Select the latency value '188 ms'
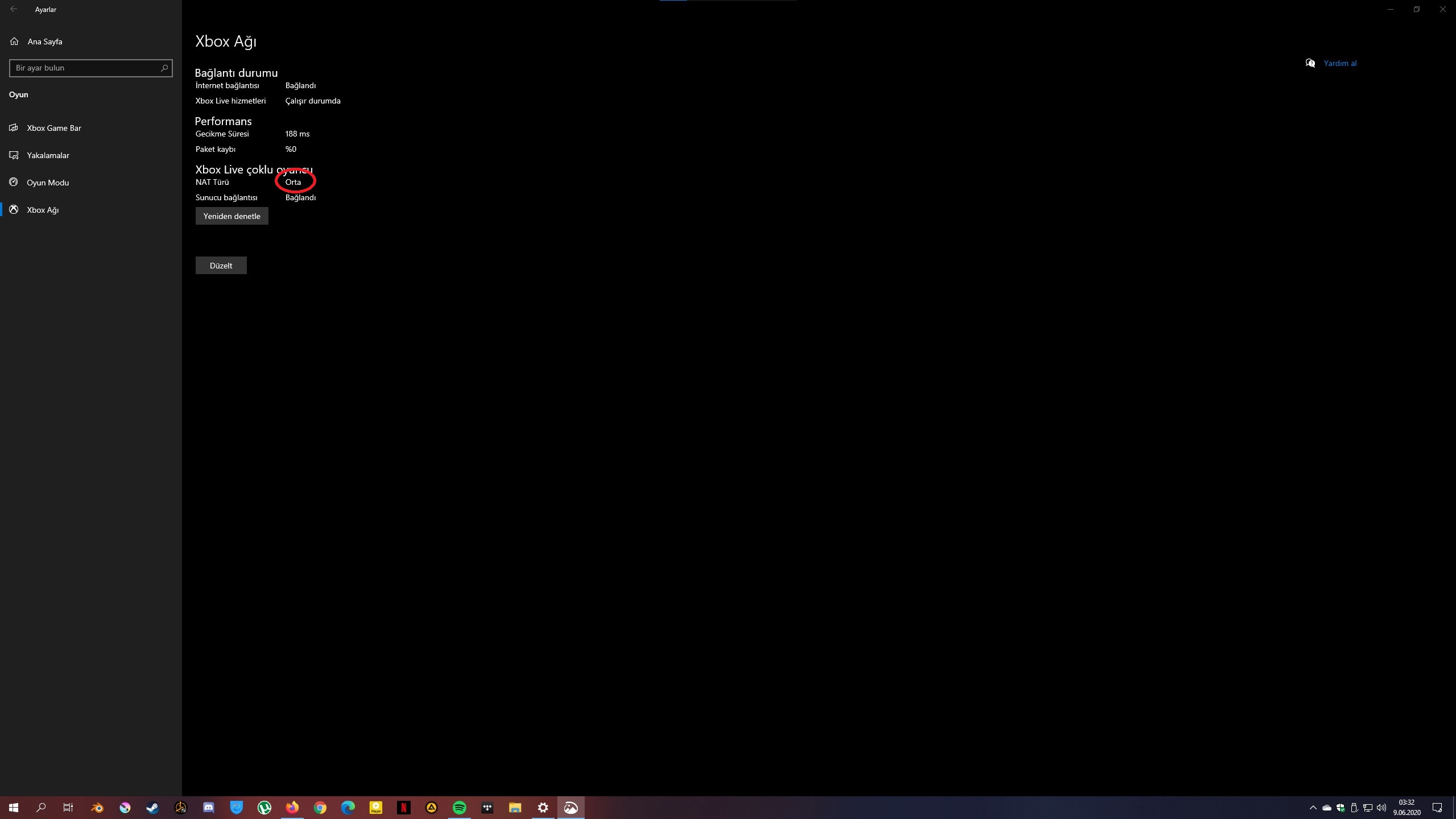Viewport: 1456px width, 819px height. (297, 134)
